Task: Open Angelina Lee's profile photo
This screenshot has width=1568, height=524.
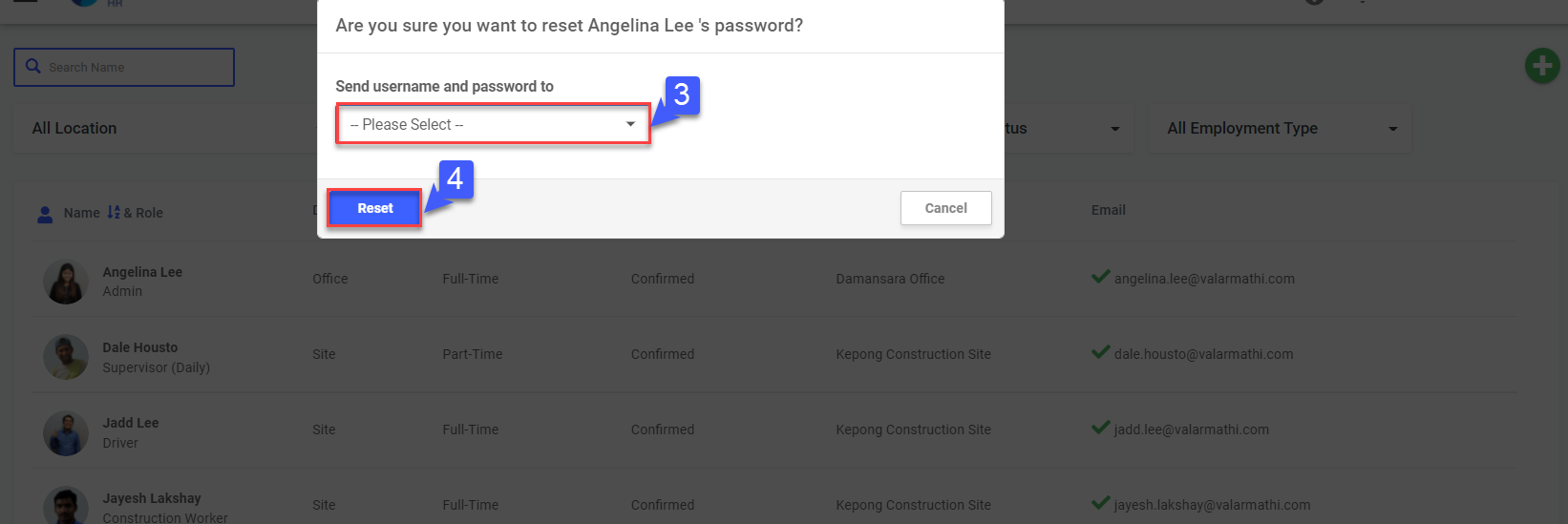Action: pos(66,283)
